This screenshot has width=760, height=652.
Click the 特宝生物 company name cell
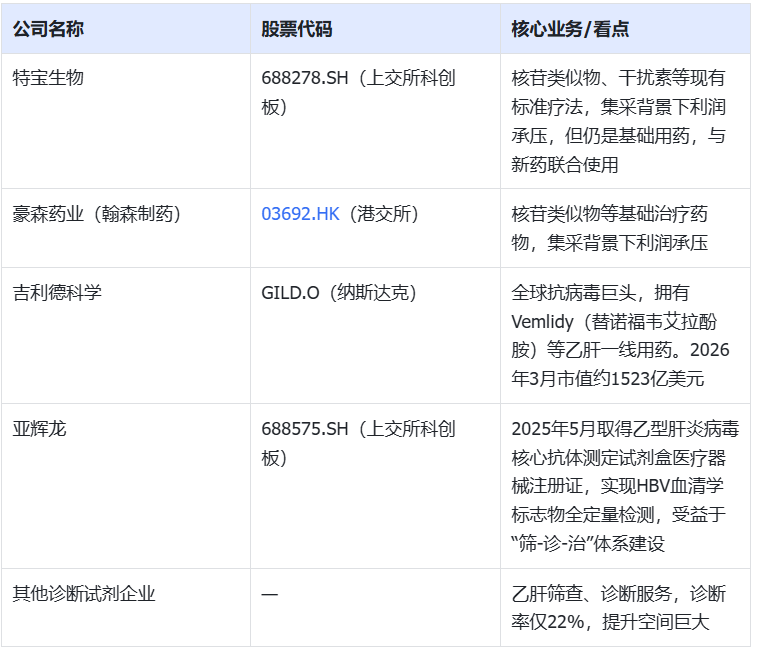[126, 121]
